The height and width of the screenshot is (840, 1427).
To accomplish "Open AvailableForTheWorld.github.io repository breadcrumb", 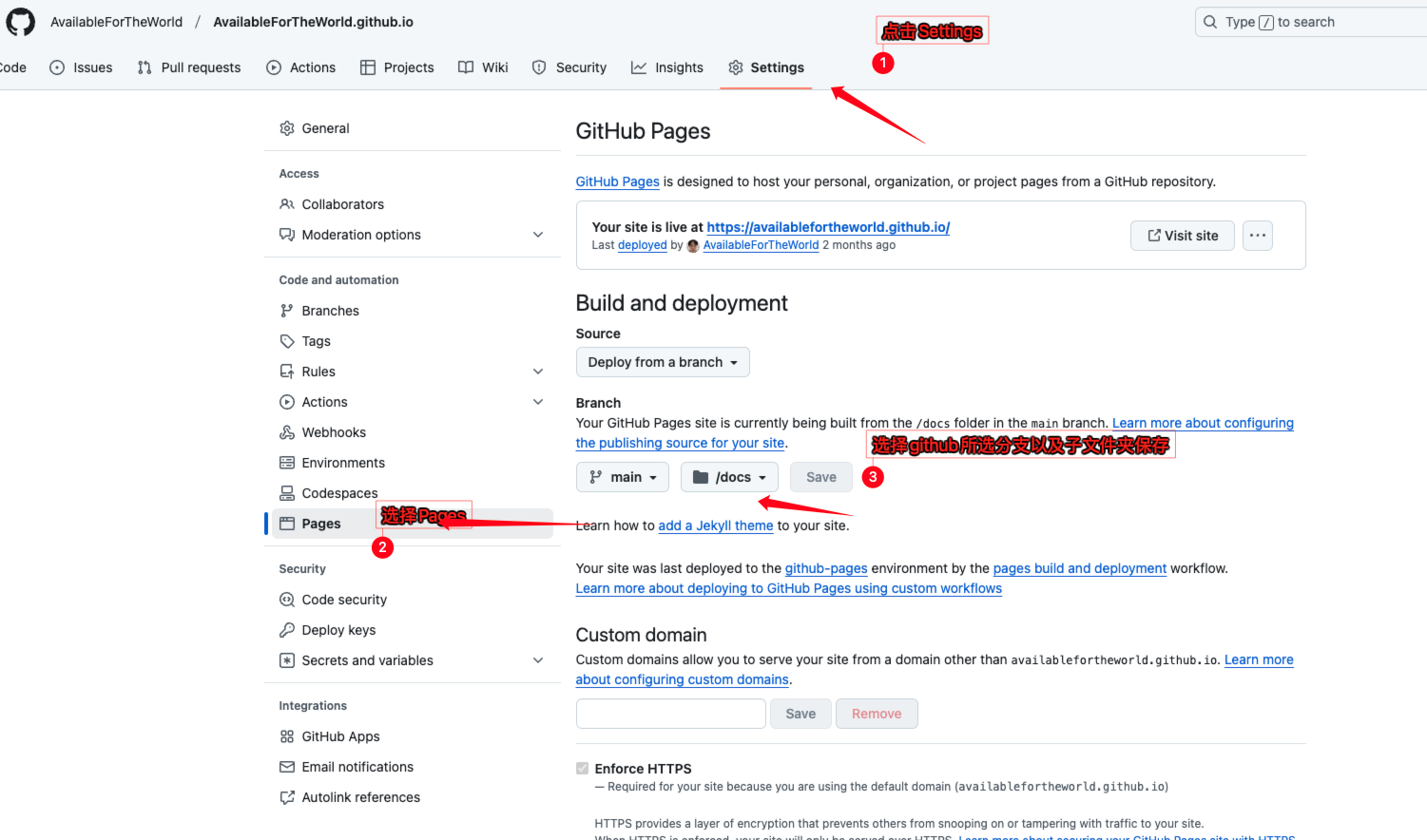I will point(313,22).
